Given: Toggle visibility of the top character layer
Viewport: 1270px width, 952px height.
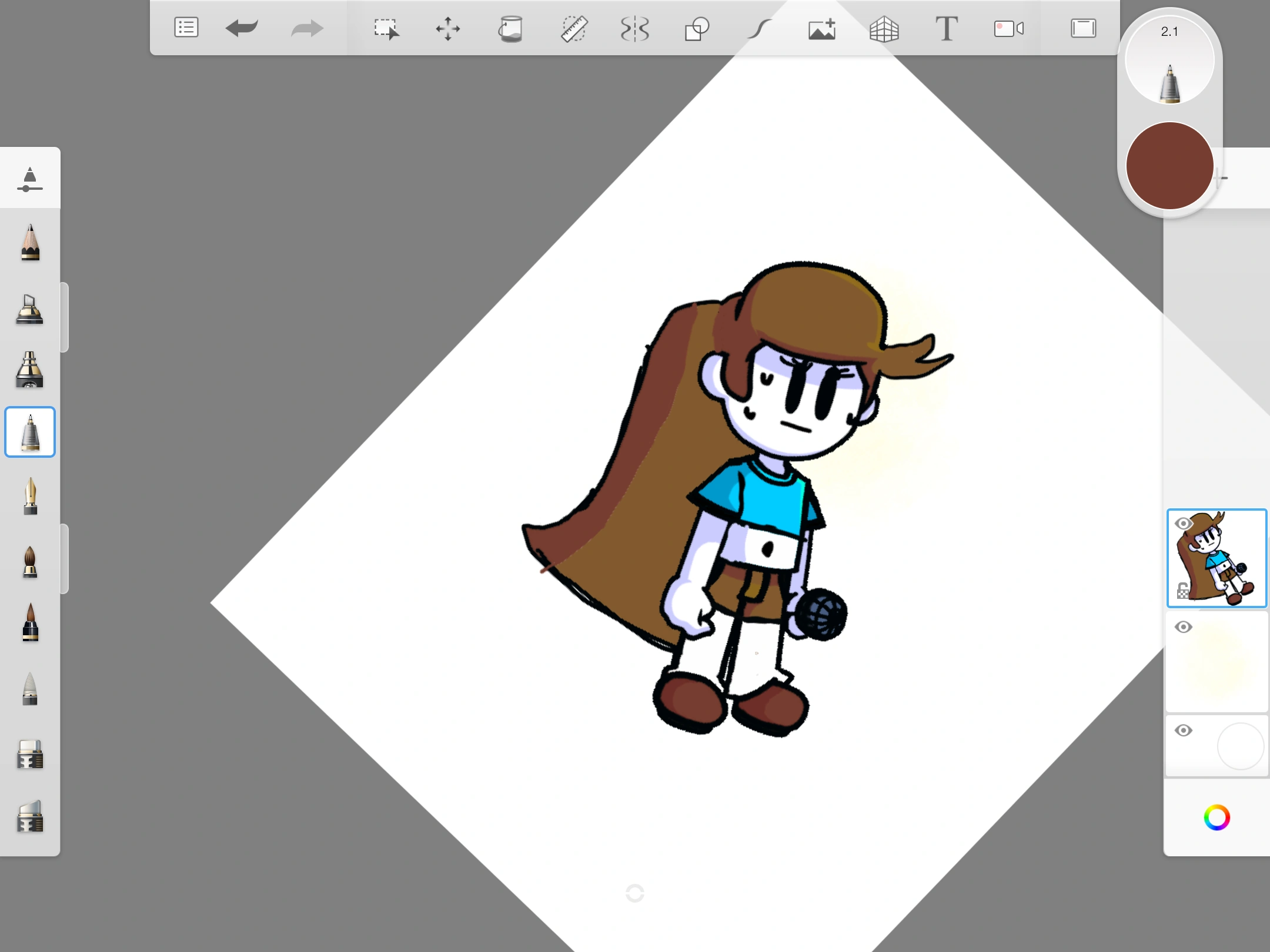Looking at the screenshot, I should [1184, 522].
